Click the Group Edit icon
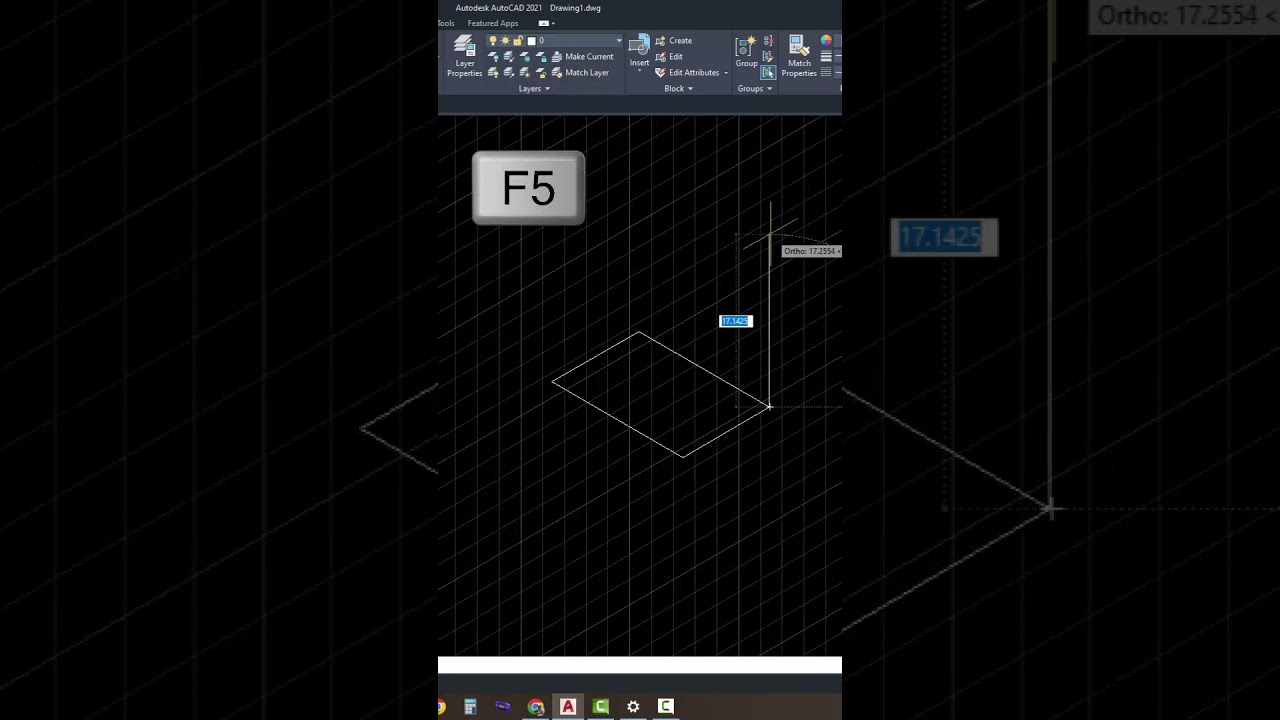Screen dimensions: 1280x720 768,56
